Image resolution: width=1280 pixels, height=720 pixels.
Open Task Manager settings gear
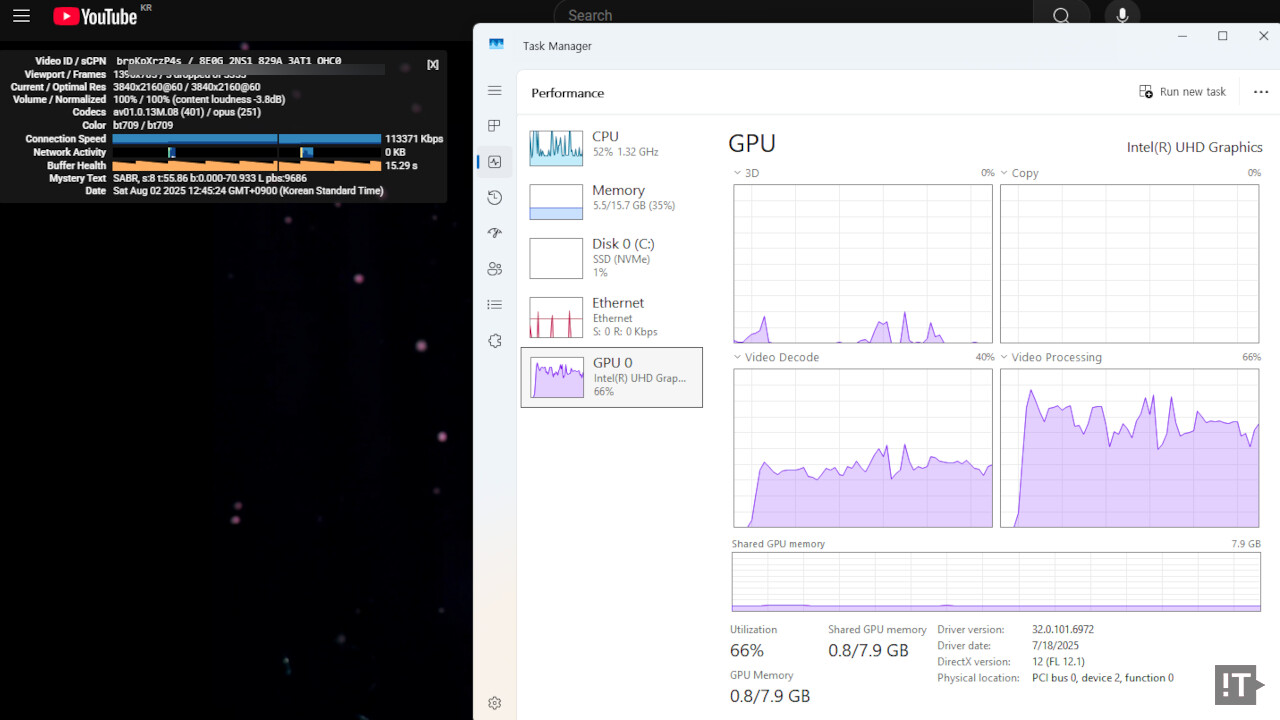pos(494,703)
